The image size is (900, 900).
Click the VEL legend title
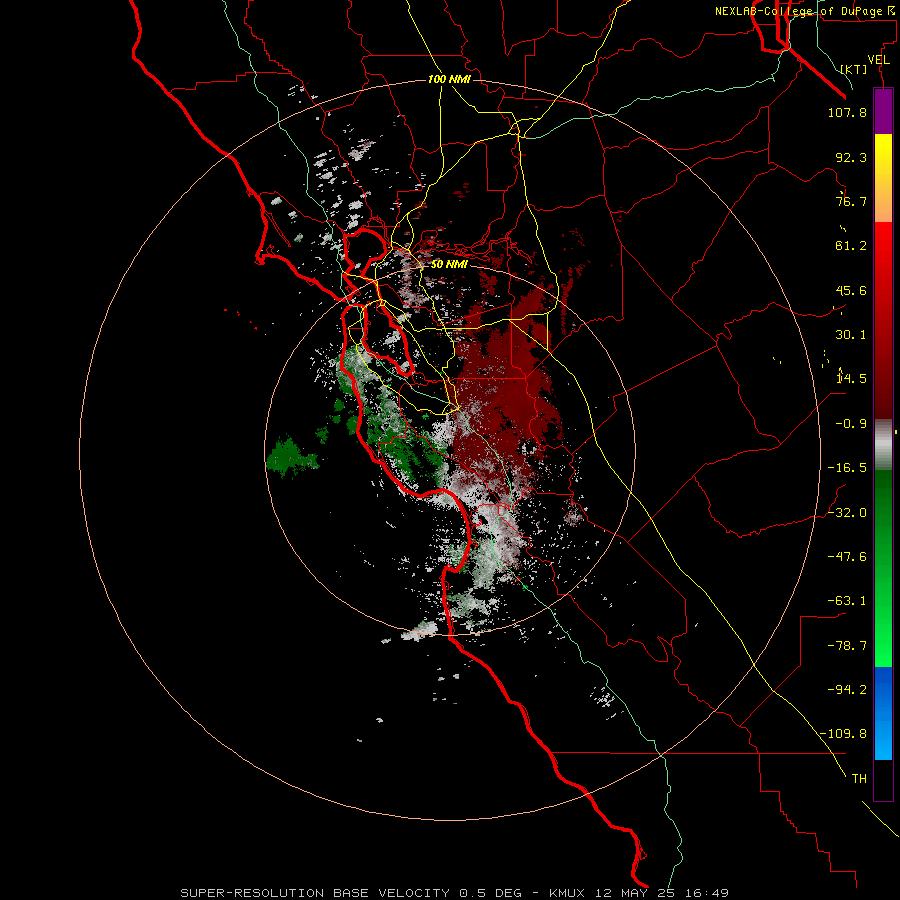tap(878, 60)
